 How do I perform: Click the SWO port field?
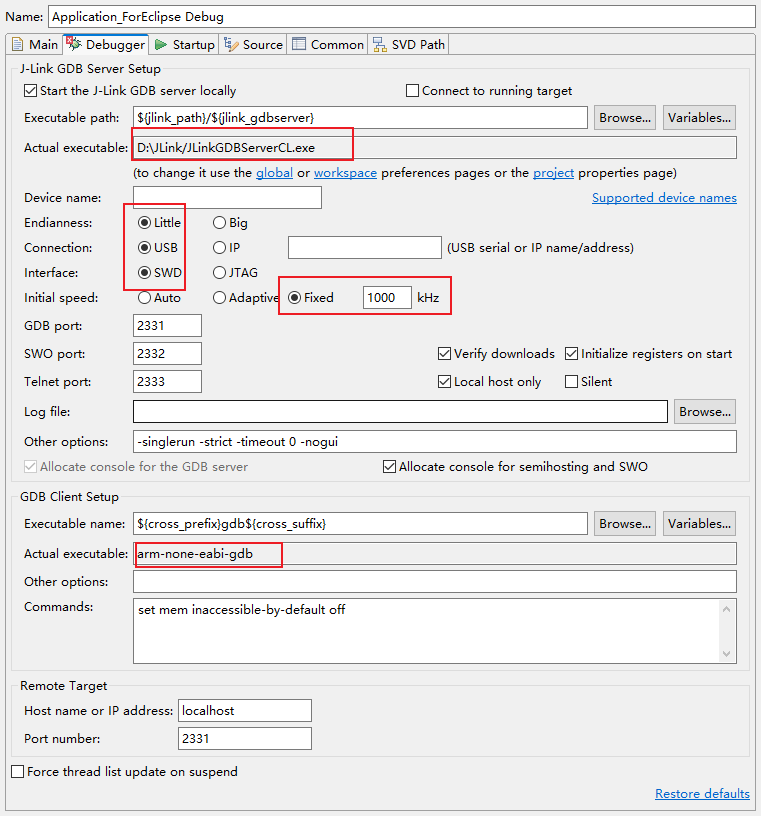click(167, 354)
